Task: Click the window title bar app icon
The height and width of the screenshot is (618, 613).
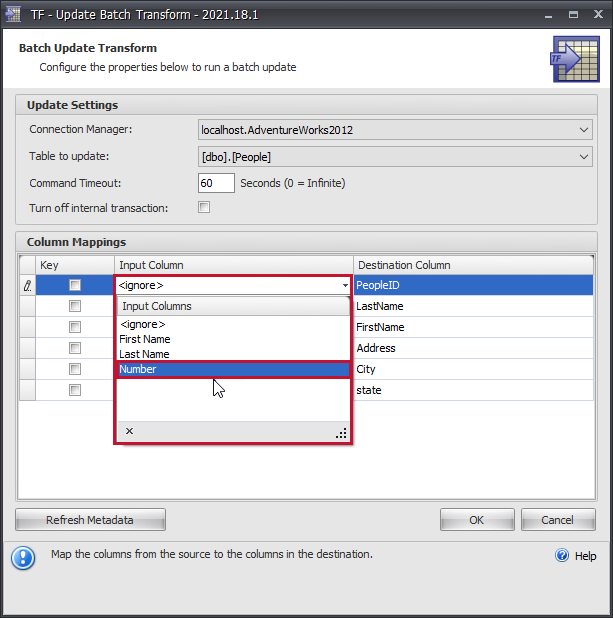Action: pyautogui.click(x=14, y=13)
